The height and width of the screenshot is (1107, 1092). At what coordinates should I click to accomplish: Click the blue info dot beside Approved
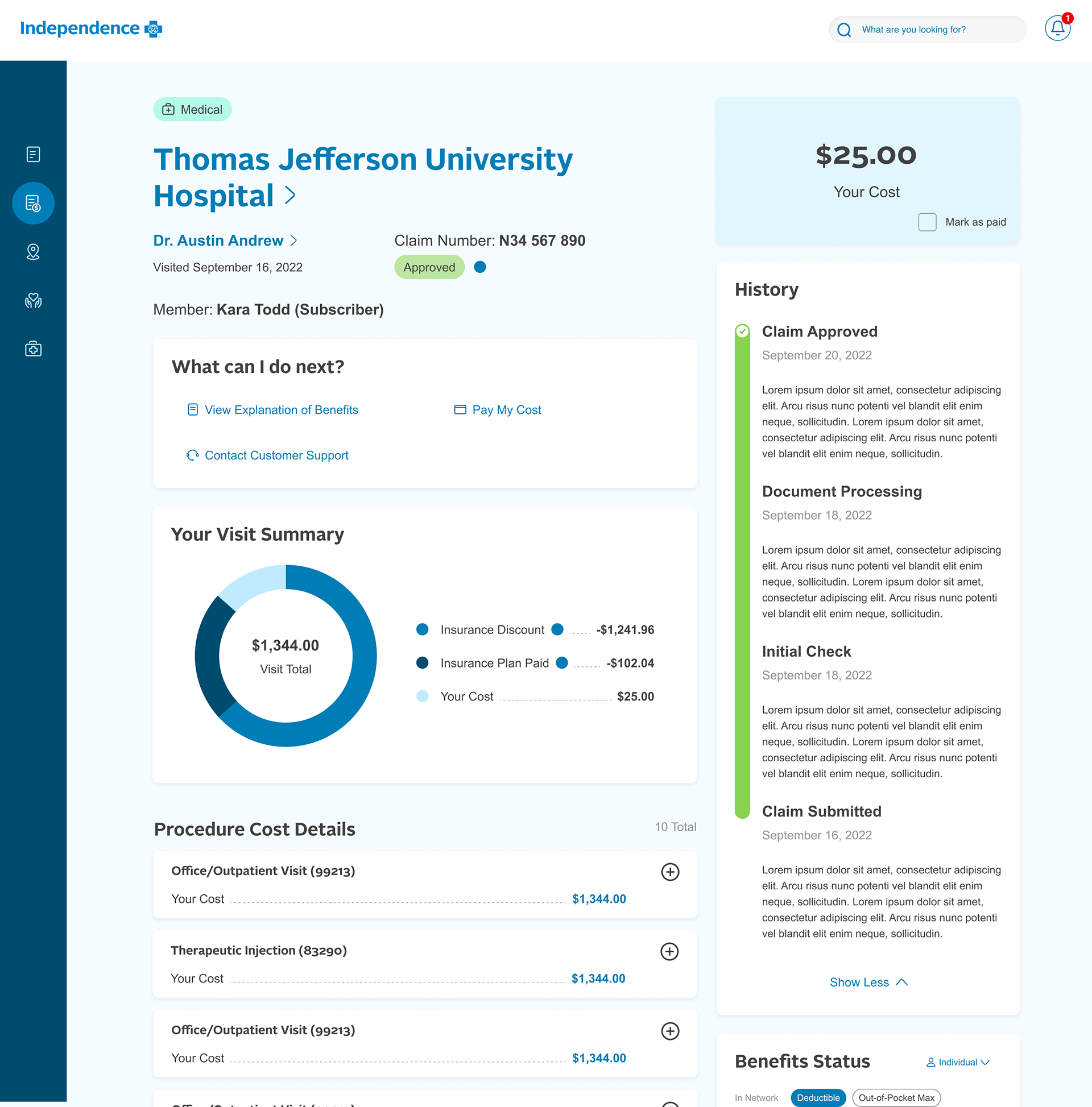481,267
